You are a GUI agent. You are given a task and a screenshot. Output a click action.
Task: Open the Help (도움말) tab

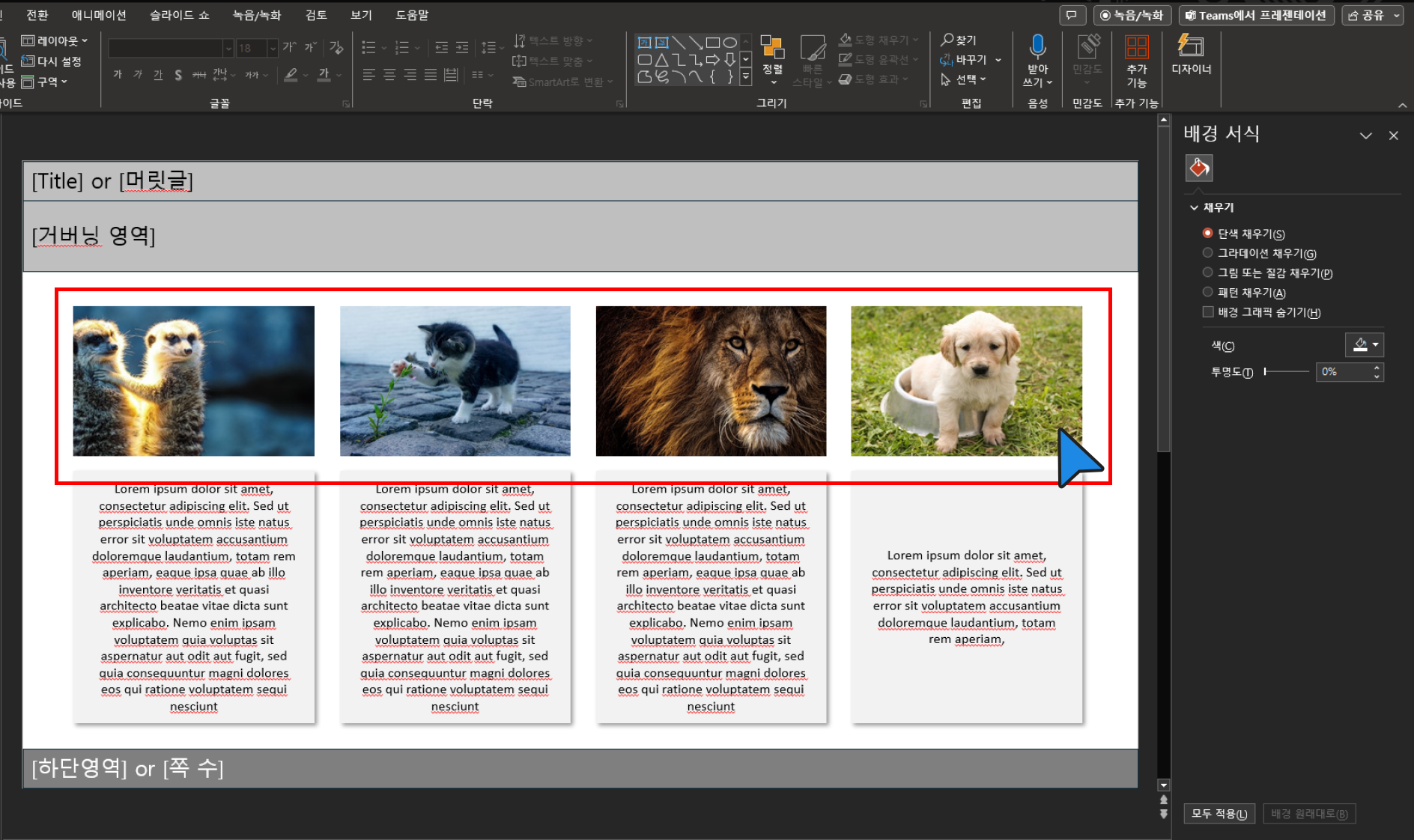tap(412, 15)
